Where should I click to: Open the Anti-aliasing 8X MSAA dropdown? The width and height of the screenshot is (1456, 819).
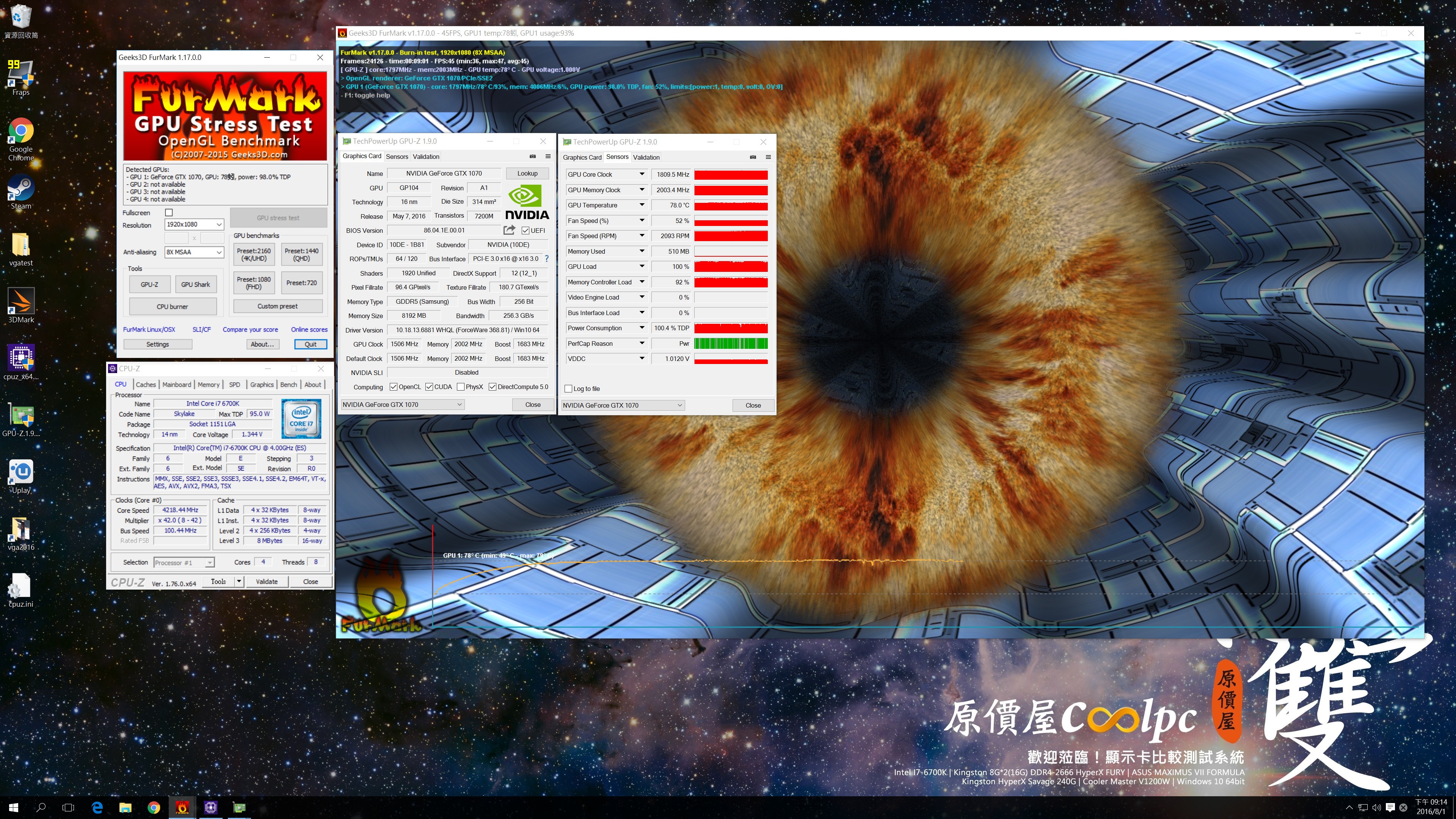194,252
